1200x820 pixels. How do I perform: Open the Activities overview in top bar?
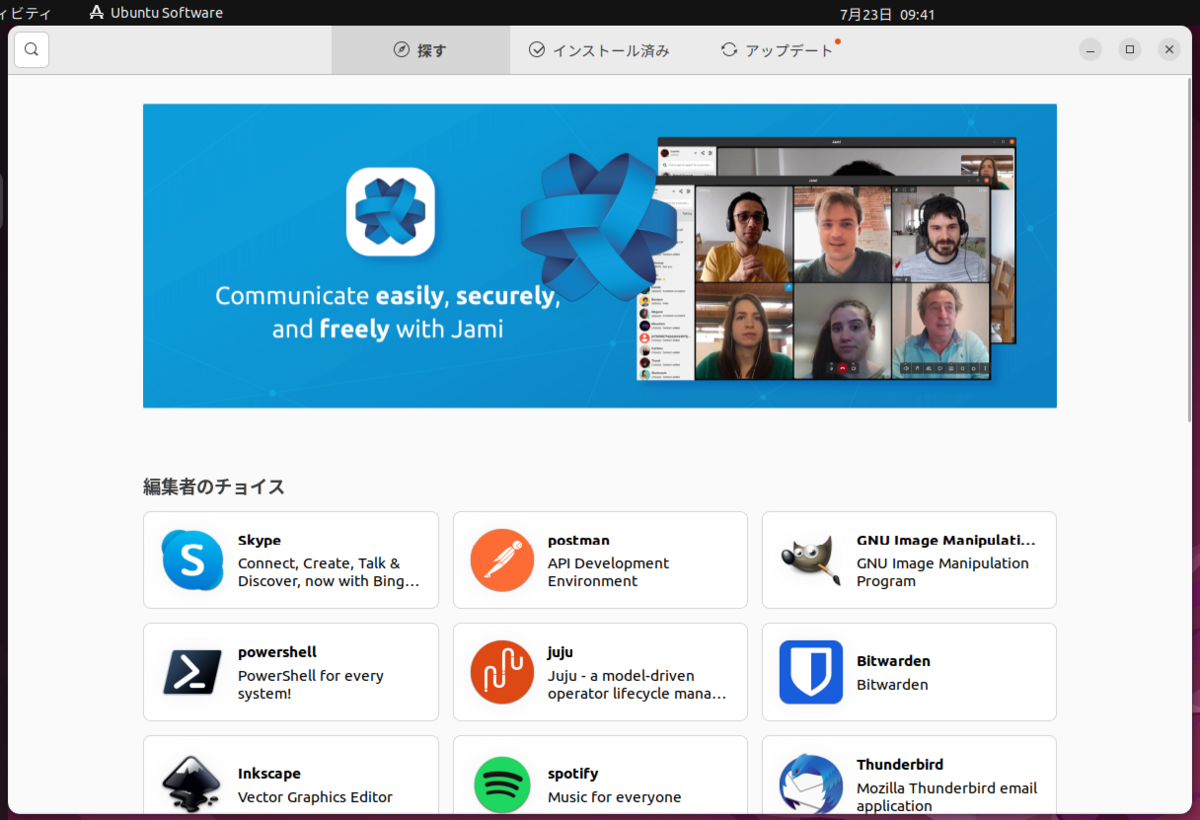(26, 13)
